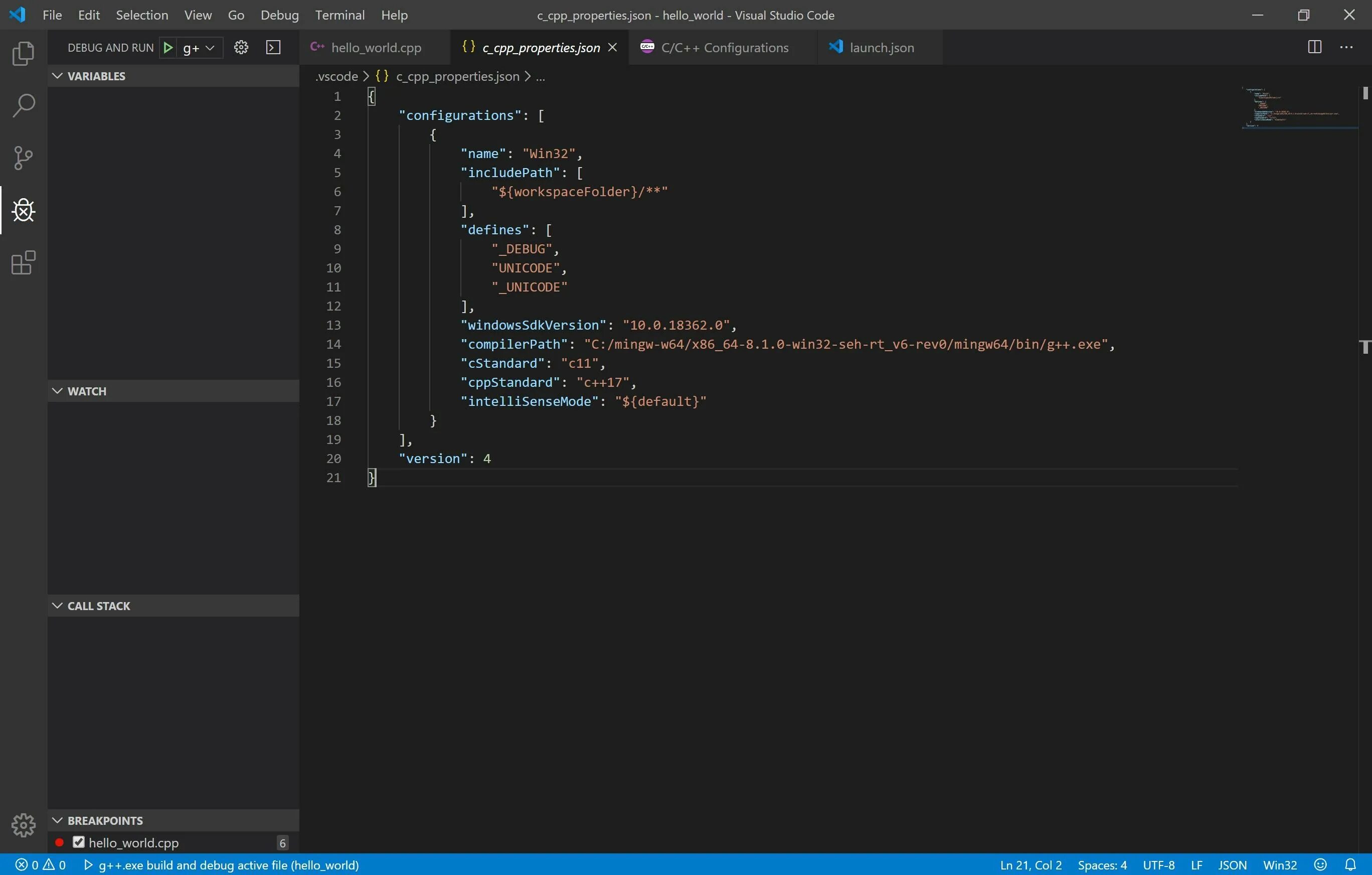The width and height of the screenshot is (1372, 875).
Task: Click the notifications bell in status bar
Action: coord(1350,864)
